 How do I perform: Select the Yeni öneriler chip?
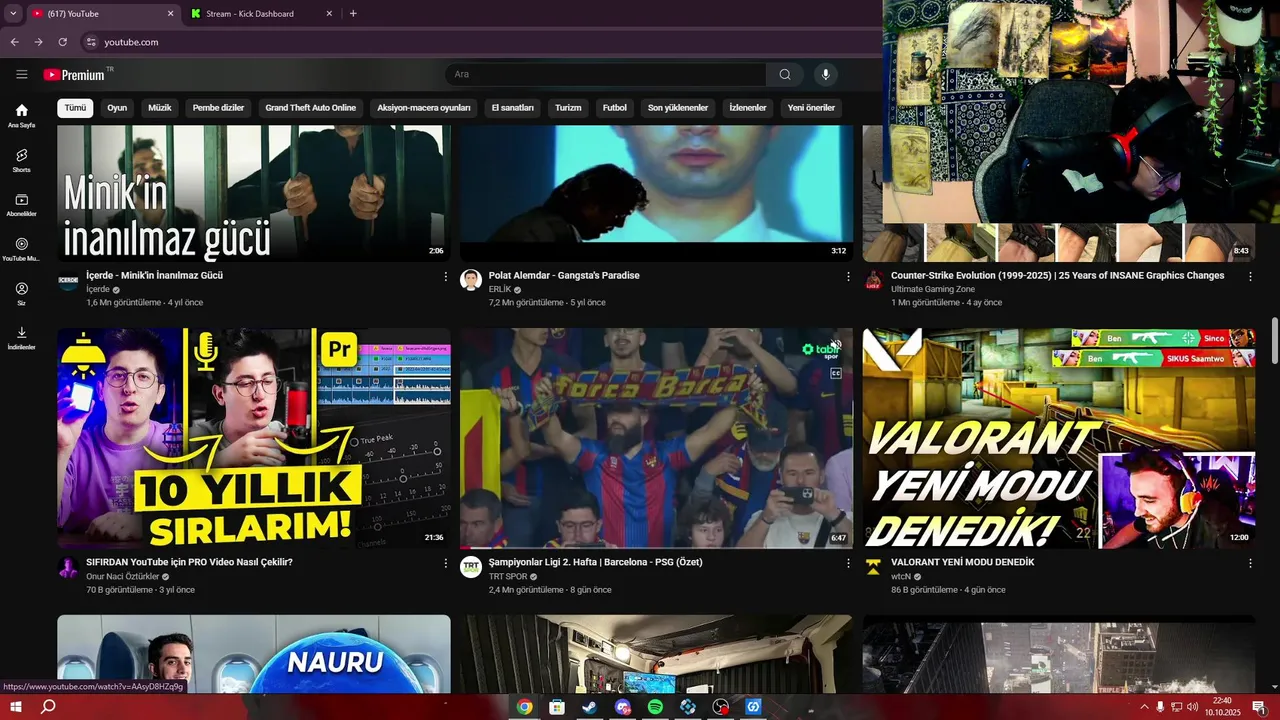(811, 108)
